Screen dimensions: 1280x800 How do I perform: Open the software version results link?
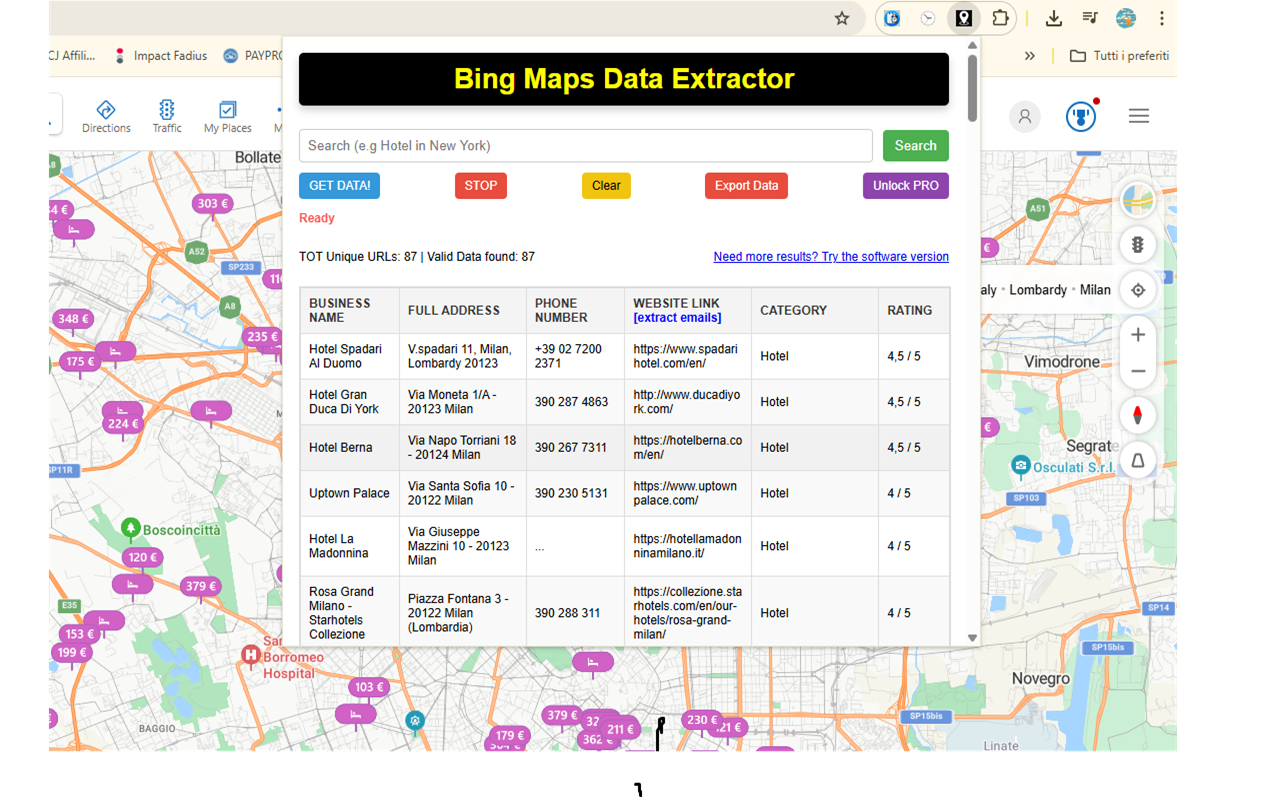click(x=831, y=257)
